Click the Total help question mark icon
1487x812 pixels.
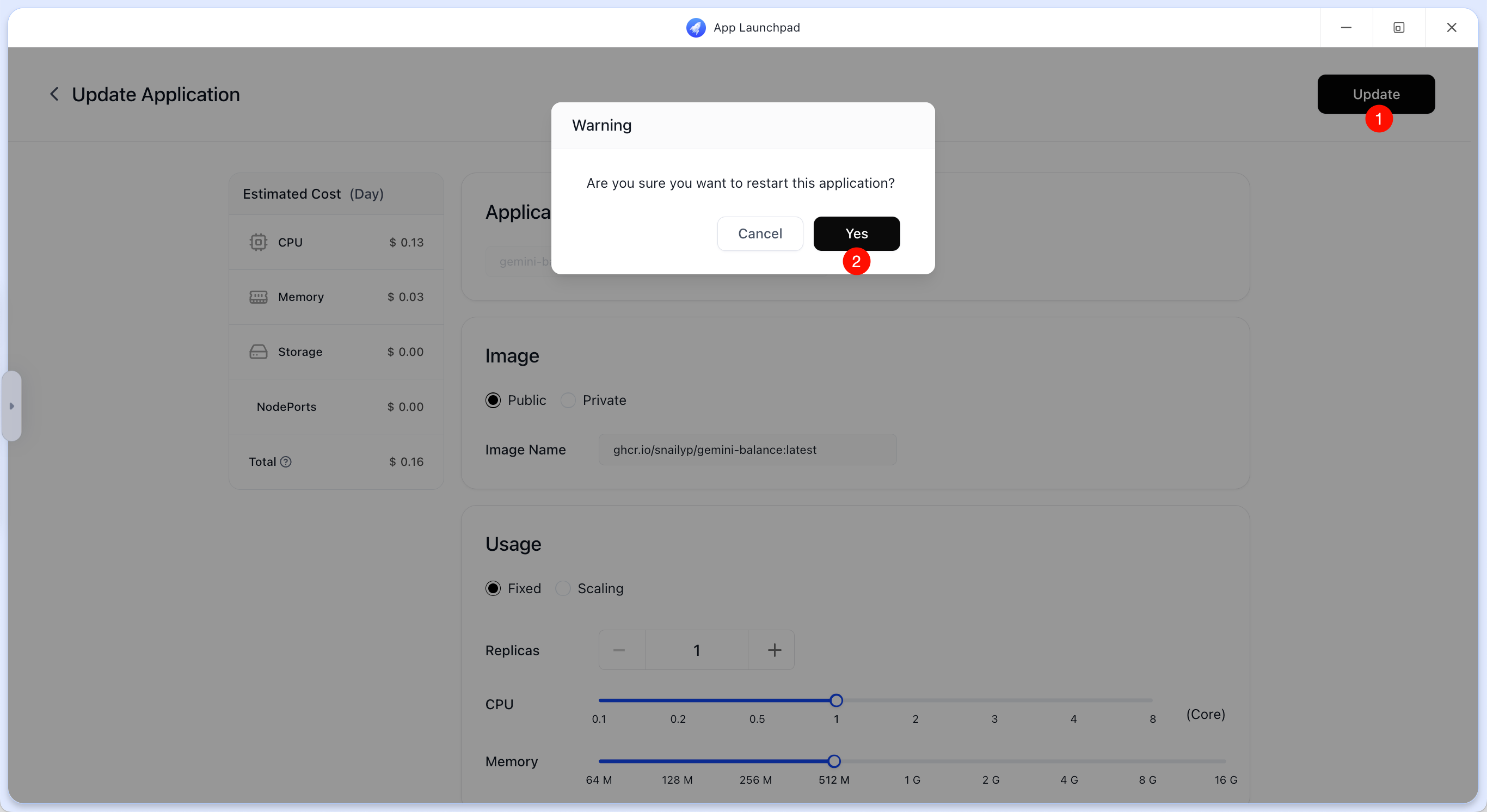[286, 462]
